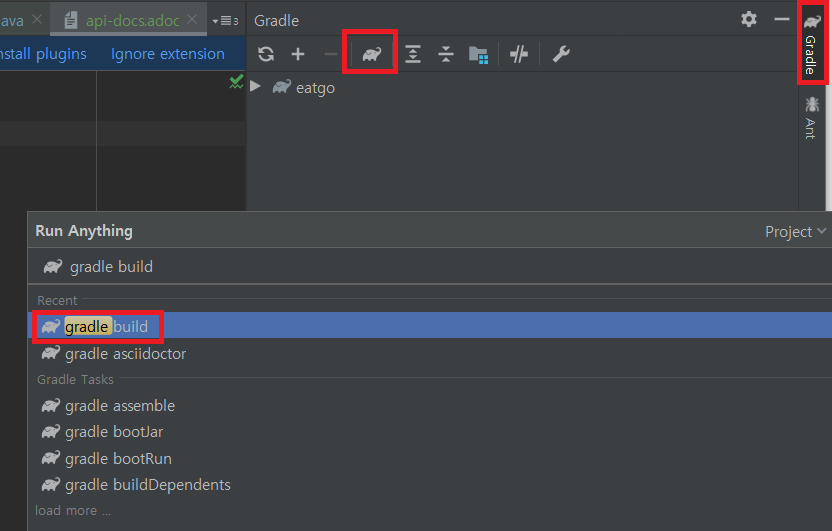The image size is (832, 531).
Task: Hide the Gradle tool window
Action: point(782,20)
